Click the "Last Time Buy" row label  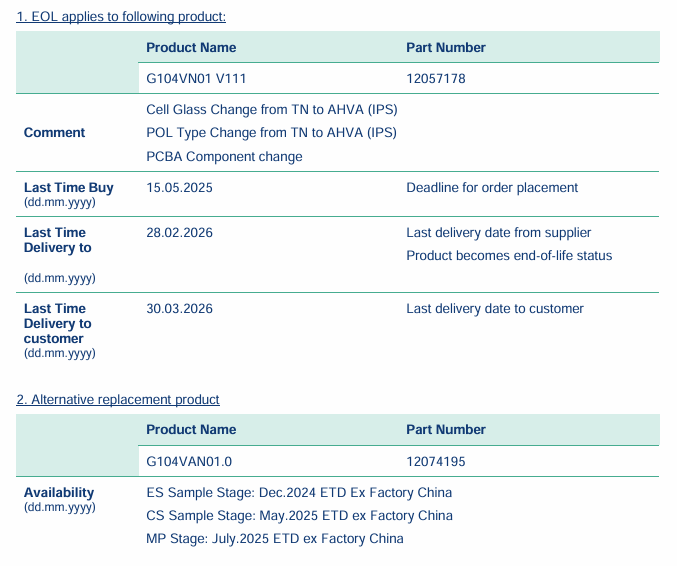pyautogui.click(x=68, y=188)
